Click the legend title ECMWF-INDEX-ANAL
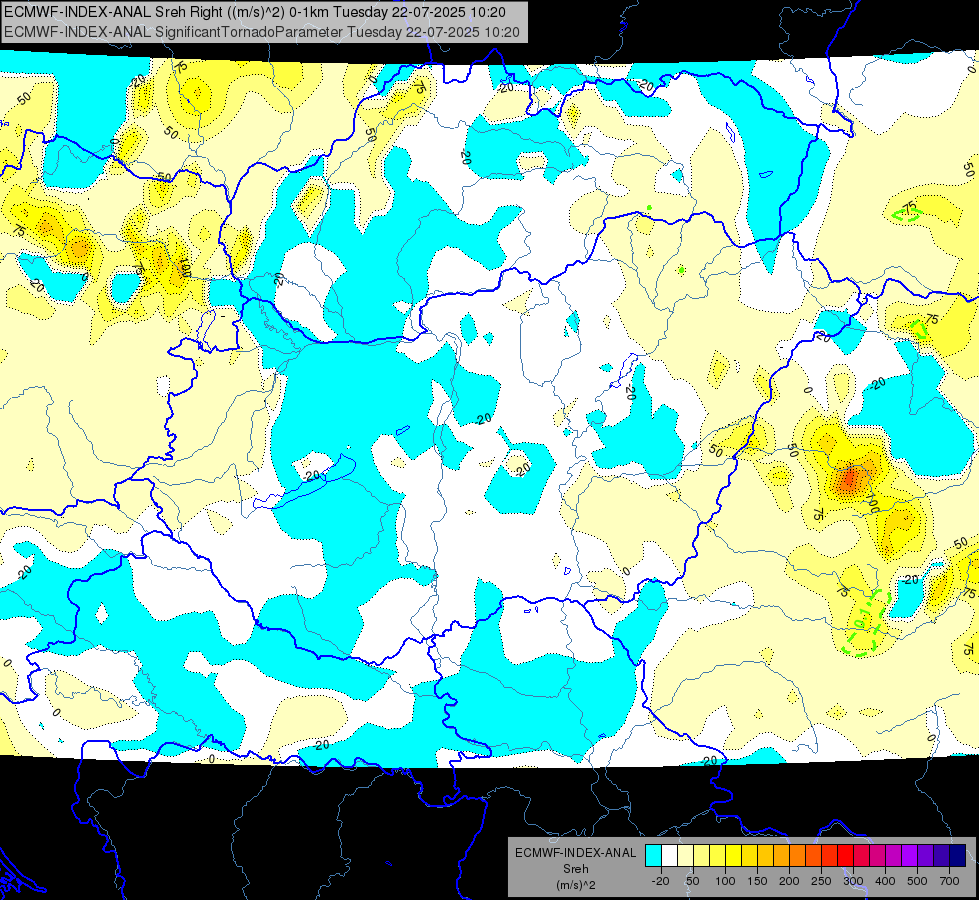Screen dimensions: 979x900 tap(576, 853)
